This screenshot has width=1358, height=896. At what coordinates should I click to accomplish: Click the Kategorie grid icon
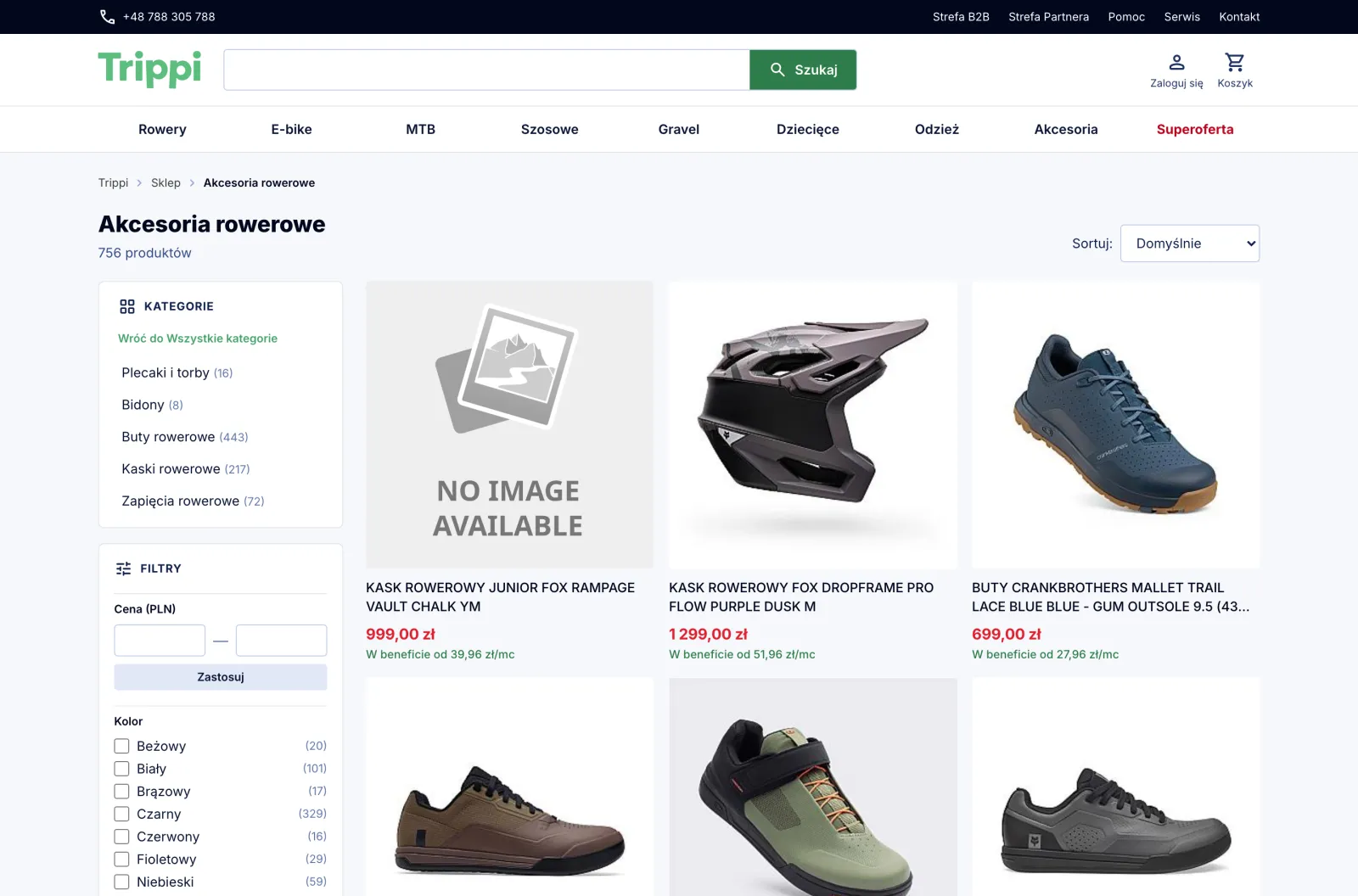click(127, 306)
